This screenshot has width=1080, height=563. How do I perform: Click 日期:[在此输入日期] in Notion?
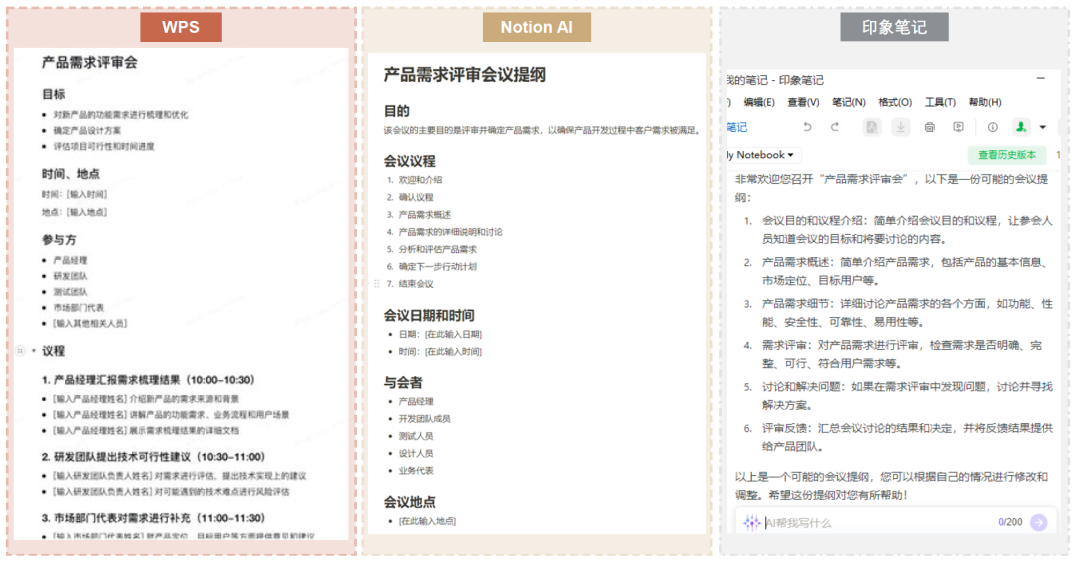coord(440,334)
